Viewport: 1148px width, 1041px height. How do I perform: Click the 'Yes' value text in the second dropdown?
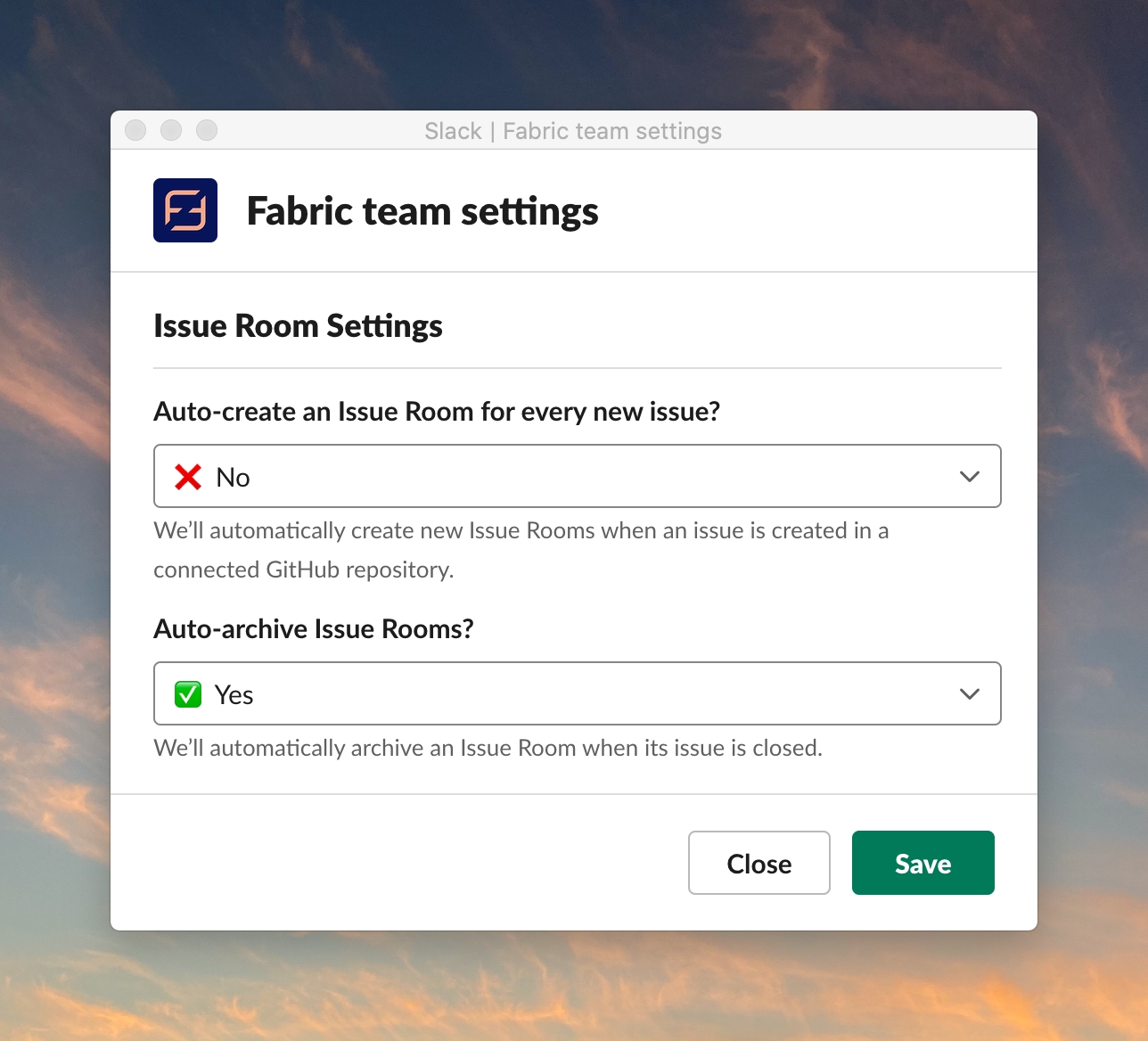coord(234,695)
